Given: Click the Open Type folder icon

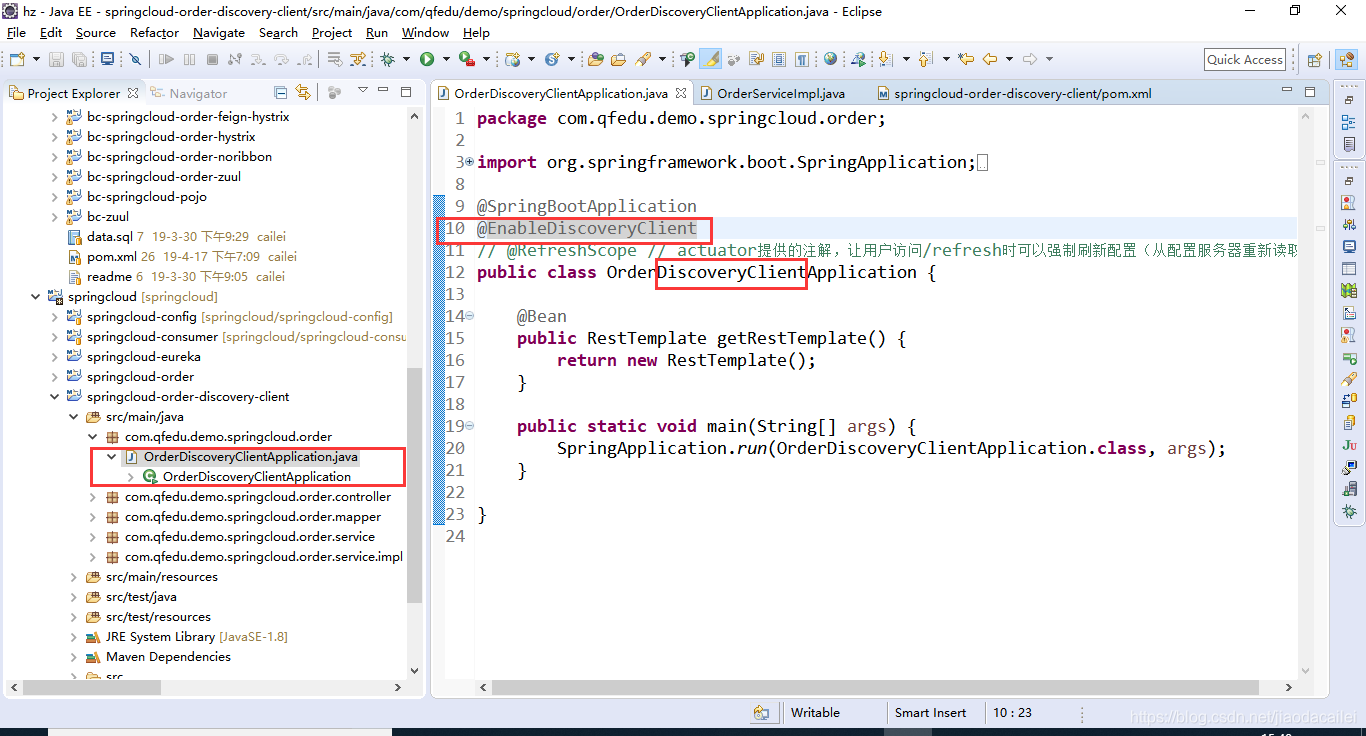Looking at the screenshot, I should coord(596,59).
